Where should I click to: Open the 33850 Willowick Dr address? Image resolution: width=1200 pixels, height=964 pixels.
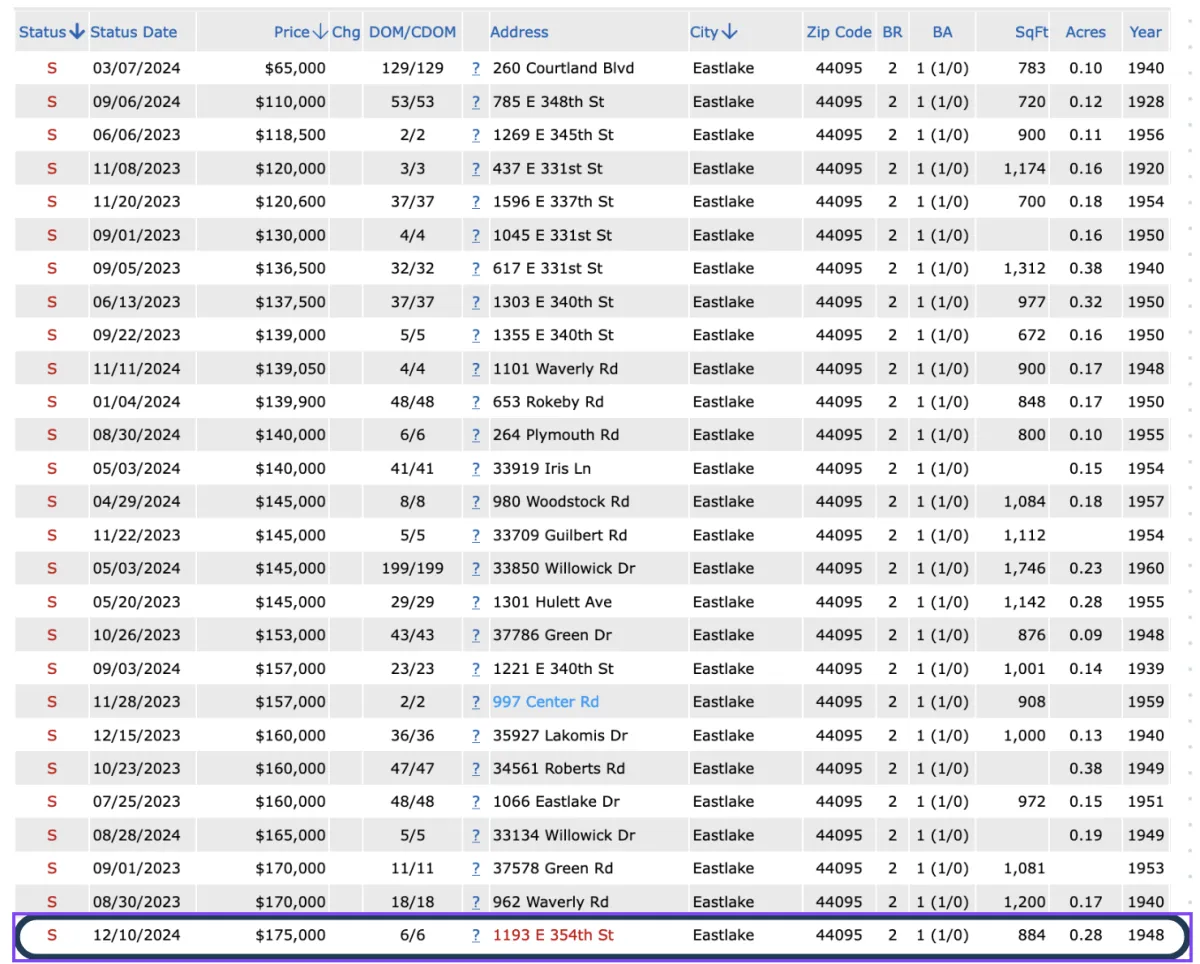pyautogui.click(x=564, y=569)
